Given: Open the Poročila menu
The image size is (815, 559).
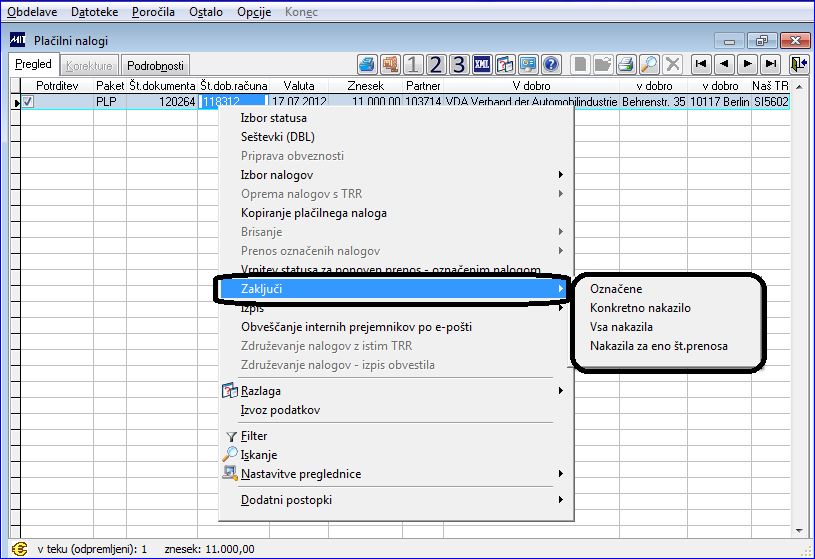Looking at the screenshot, I should coord(153,11).
